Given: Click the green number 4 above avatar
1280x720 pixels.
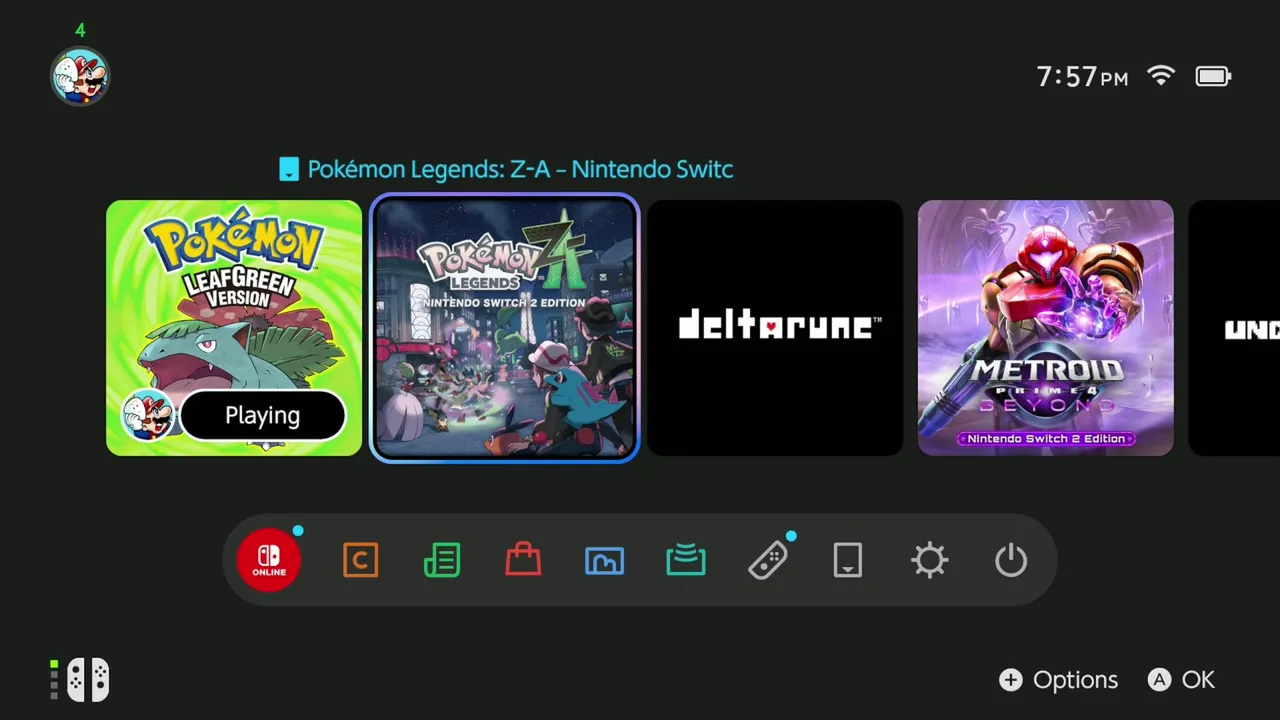Looking at the screenshot, I should 80,30.
